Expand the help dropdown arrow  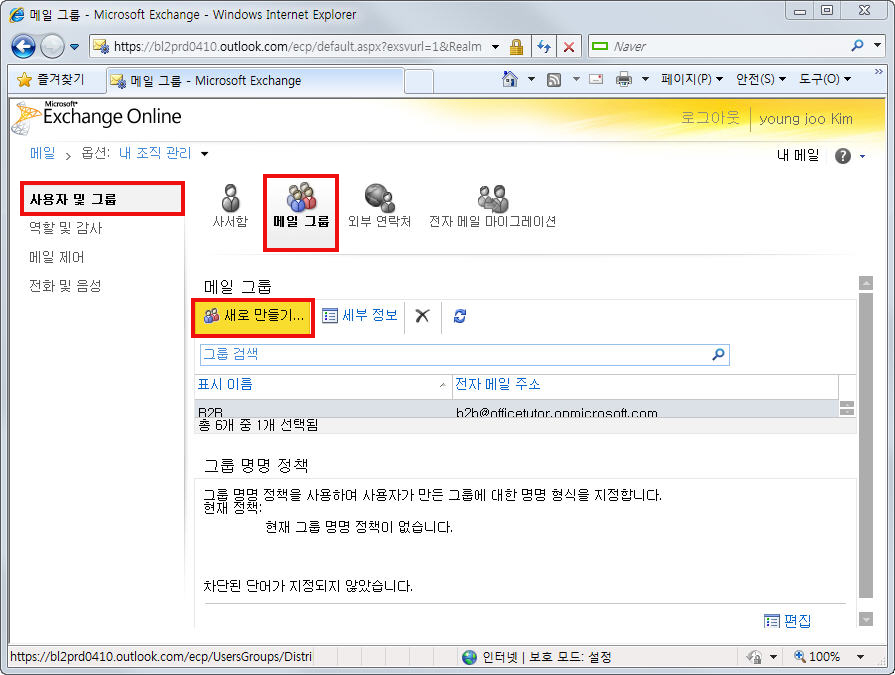click(862, 156)
